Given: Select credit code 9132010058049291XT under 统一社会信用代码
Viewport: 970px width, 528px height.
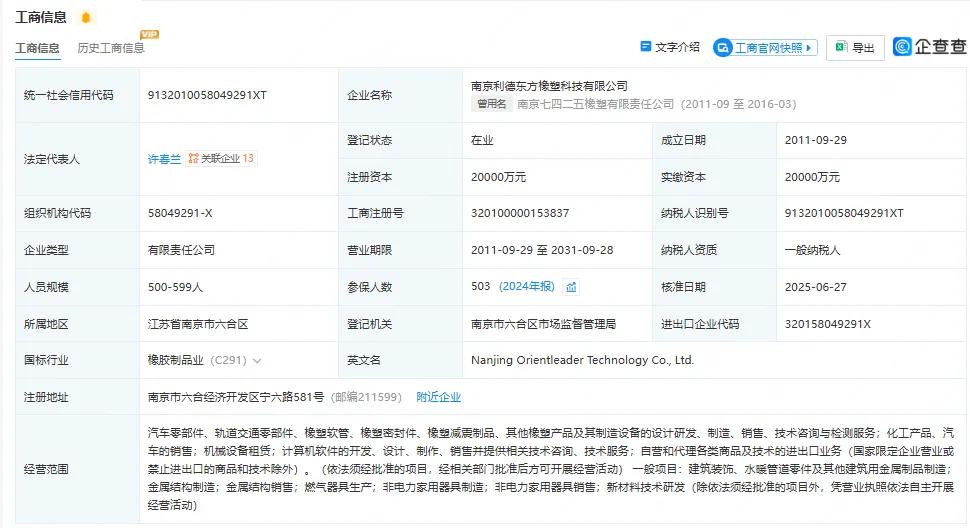Looking at the screenshot, I should click(x=207, y=95).
